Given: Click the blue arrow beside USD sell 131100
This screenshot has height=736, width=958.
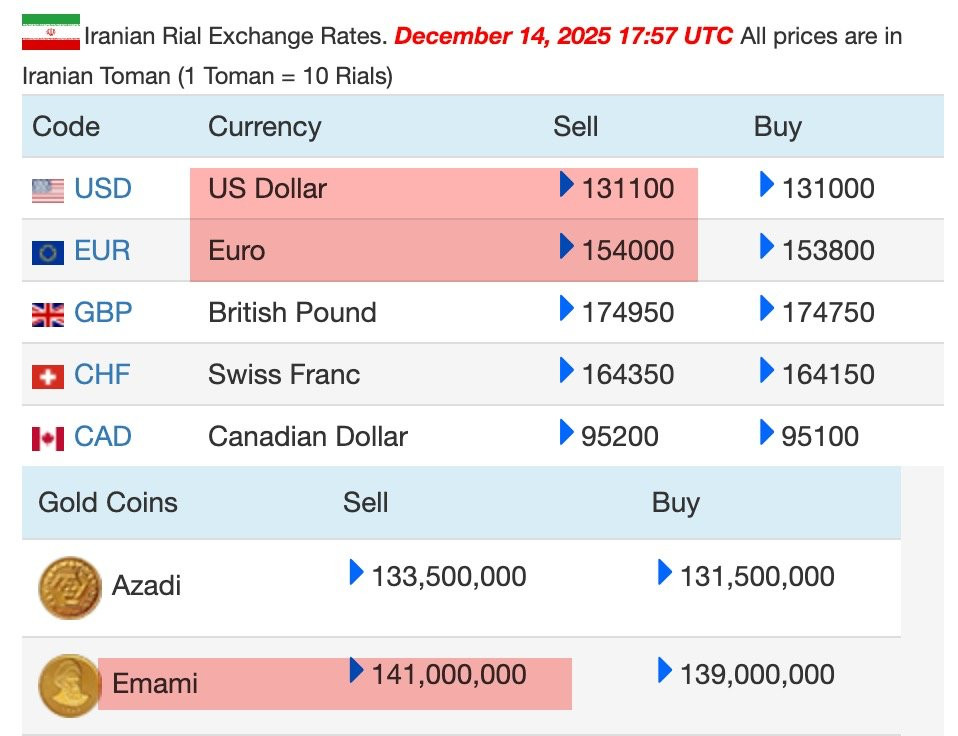Looking at the screenshot, I should tap(566, 184).
